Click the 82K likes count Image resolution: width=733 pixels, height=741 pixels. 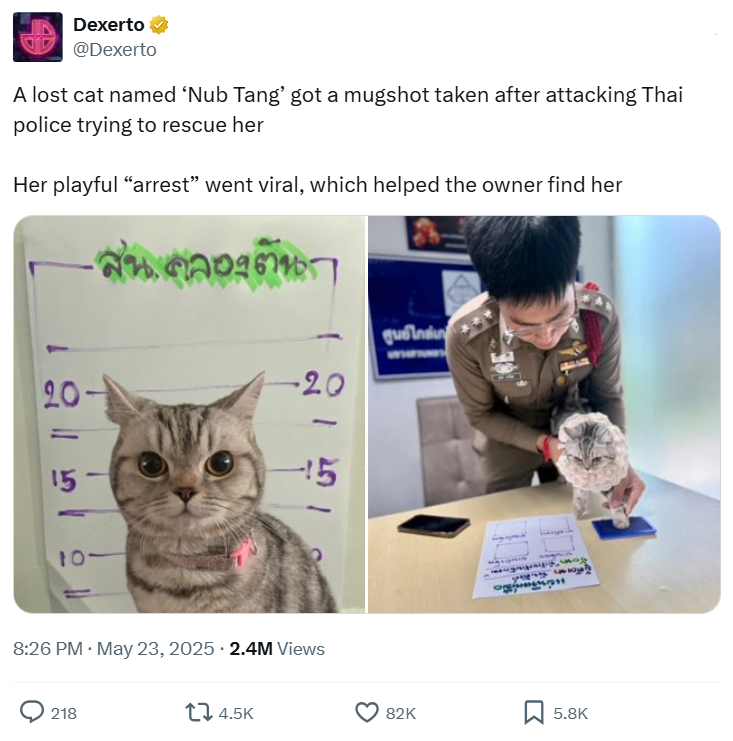pos(401,713)
